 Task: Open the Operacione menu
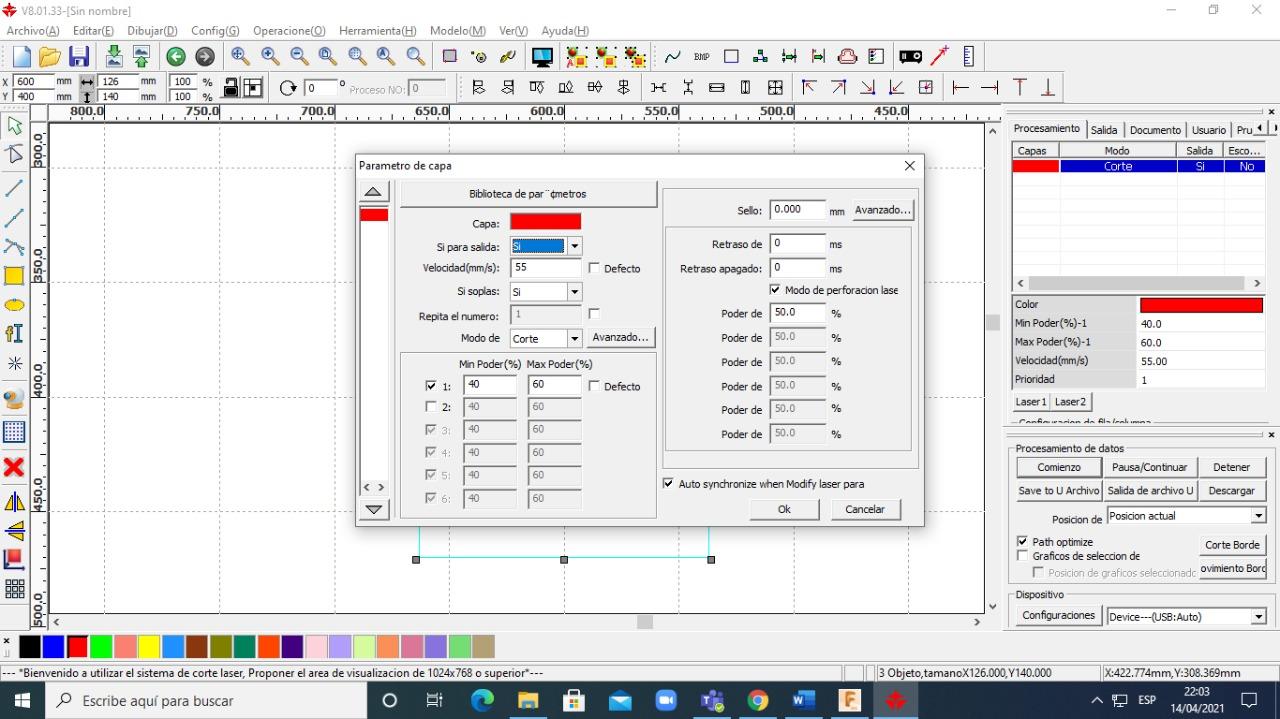[x=289, y=31]
